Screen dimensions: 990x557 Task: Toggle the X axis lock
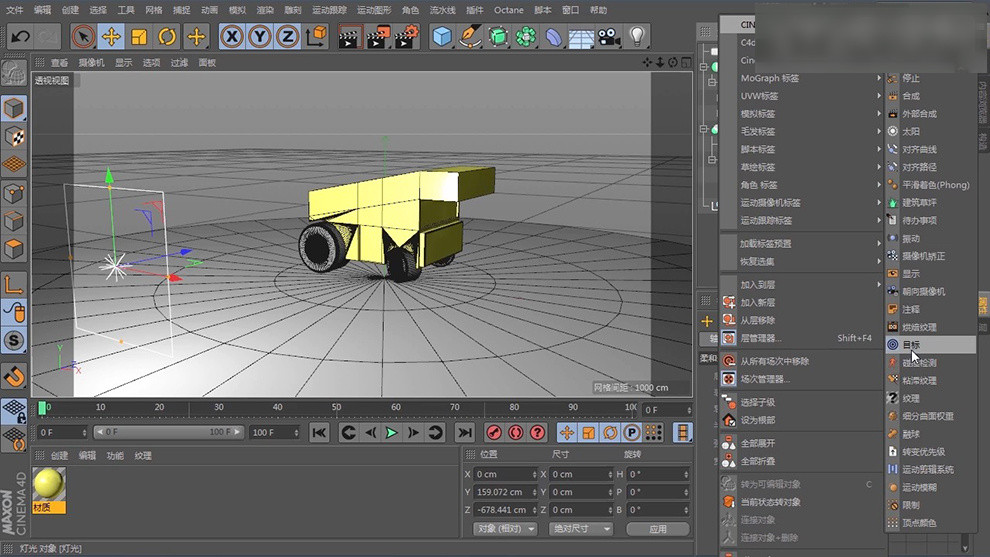click(232, 37)
